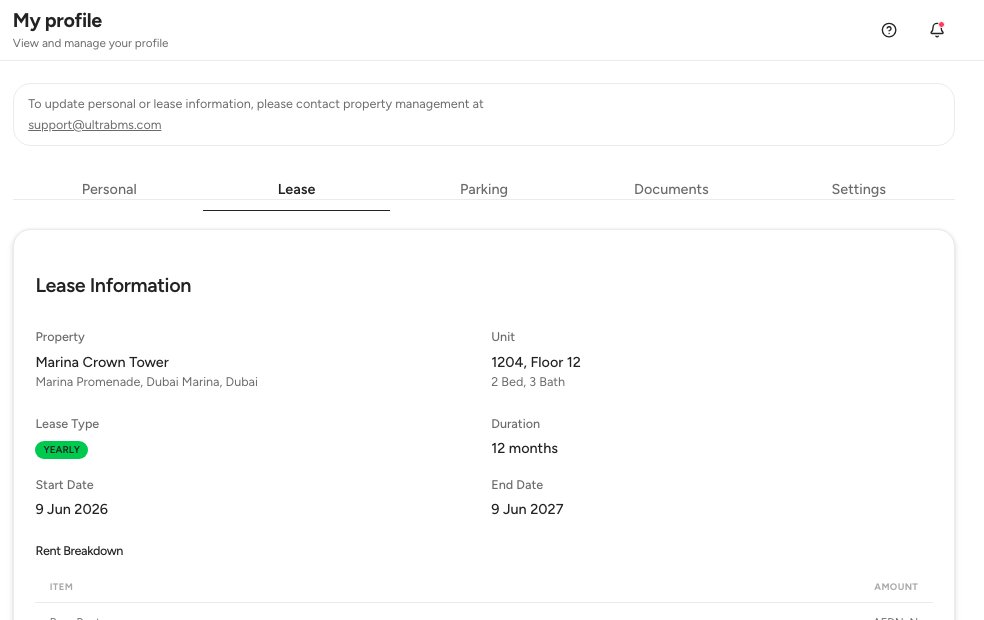Click the Property field label

tap(60, 337)
